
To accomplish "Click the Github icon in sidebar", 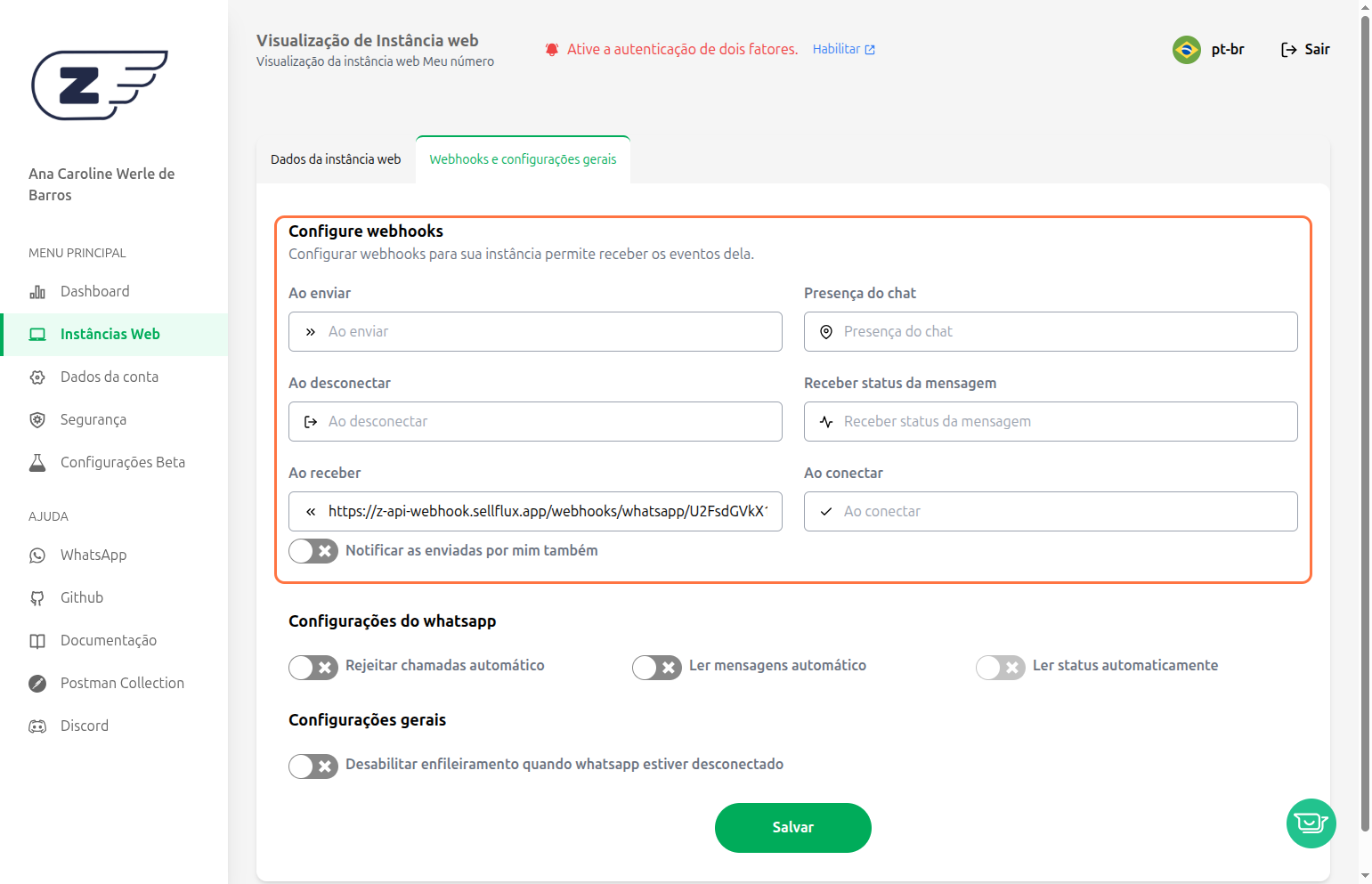I will (x=37, y=598).
